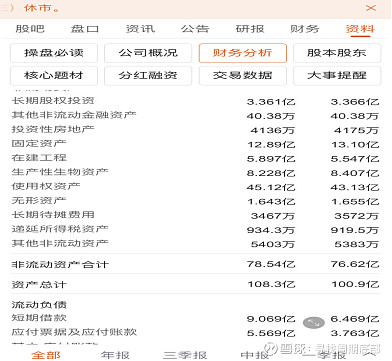Open the 大事提醒 section
The image size is (392, 361).
337,75
